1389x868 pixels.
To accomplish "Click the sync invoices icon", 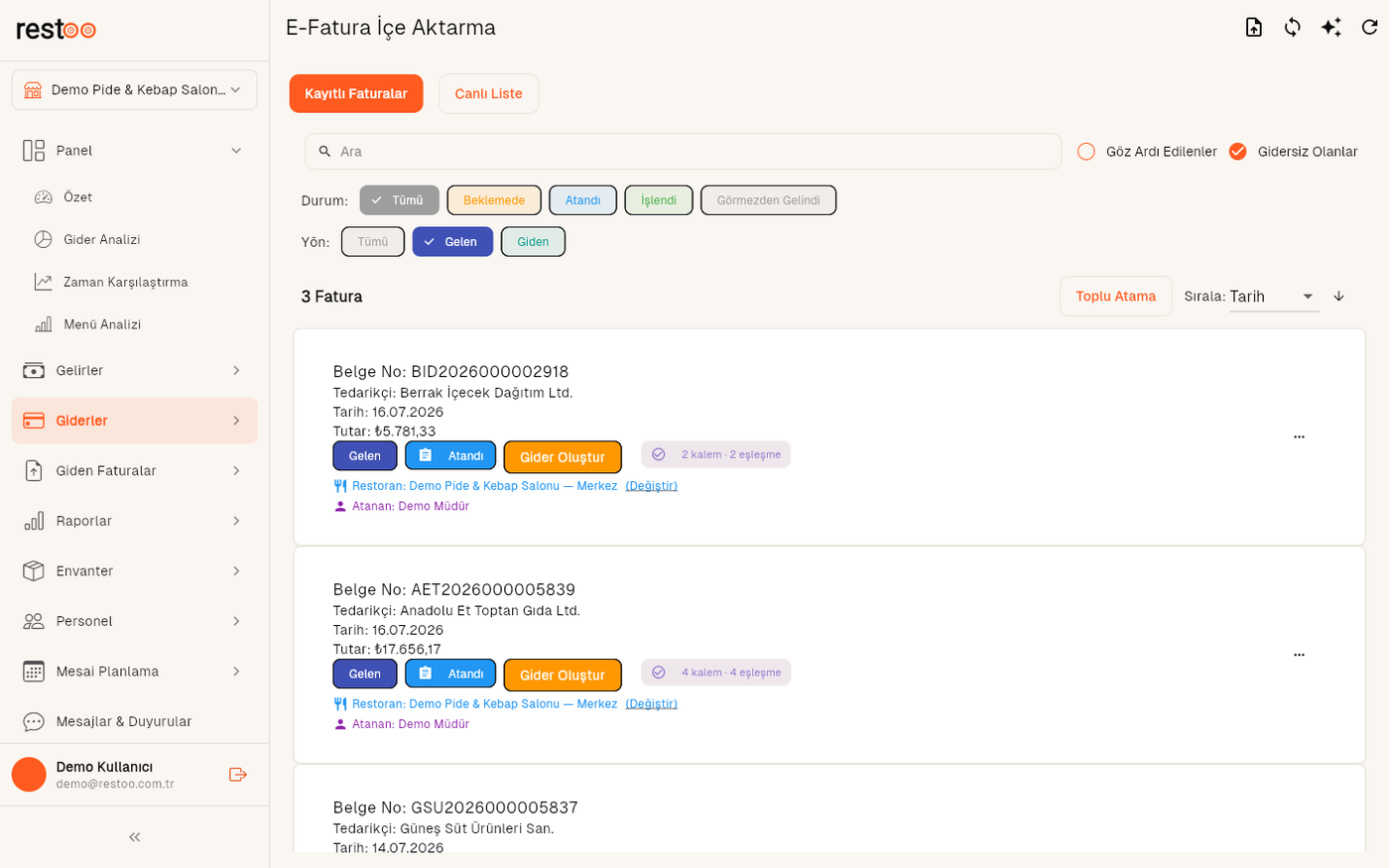I will (1292, 28).
